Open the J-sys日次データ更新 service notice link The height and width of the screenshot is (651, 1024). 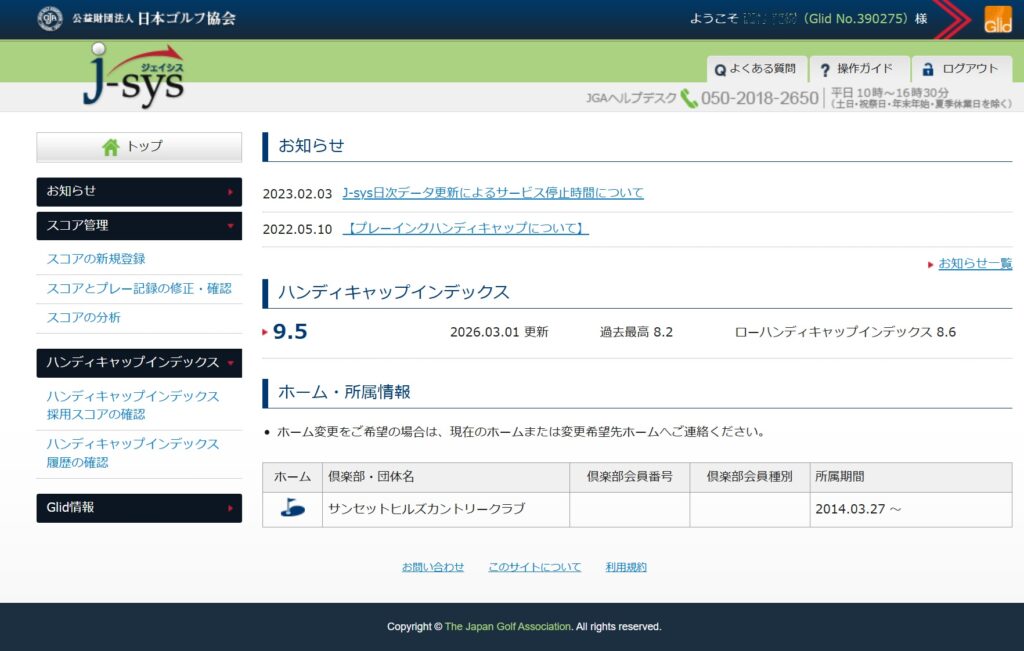coord(492,193)
